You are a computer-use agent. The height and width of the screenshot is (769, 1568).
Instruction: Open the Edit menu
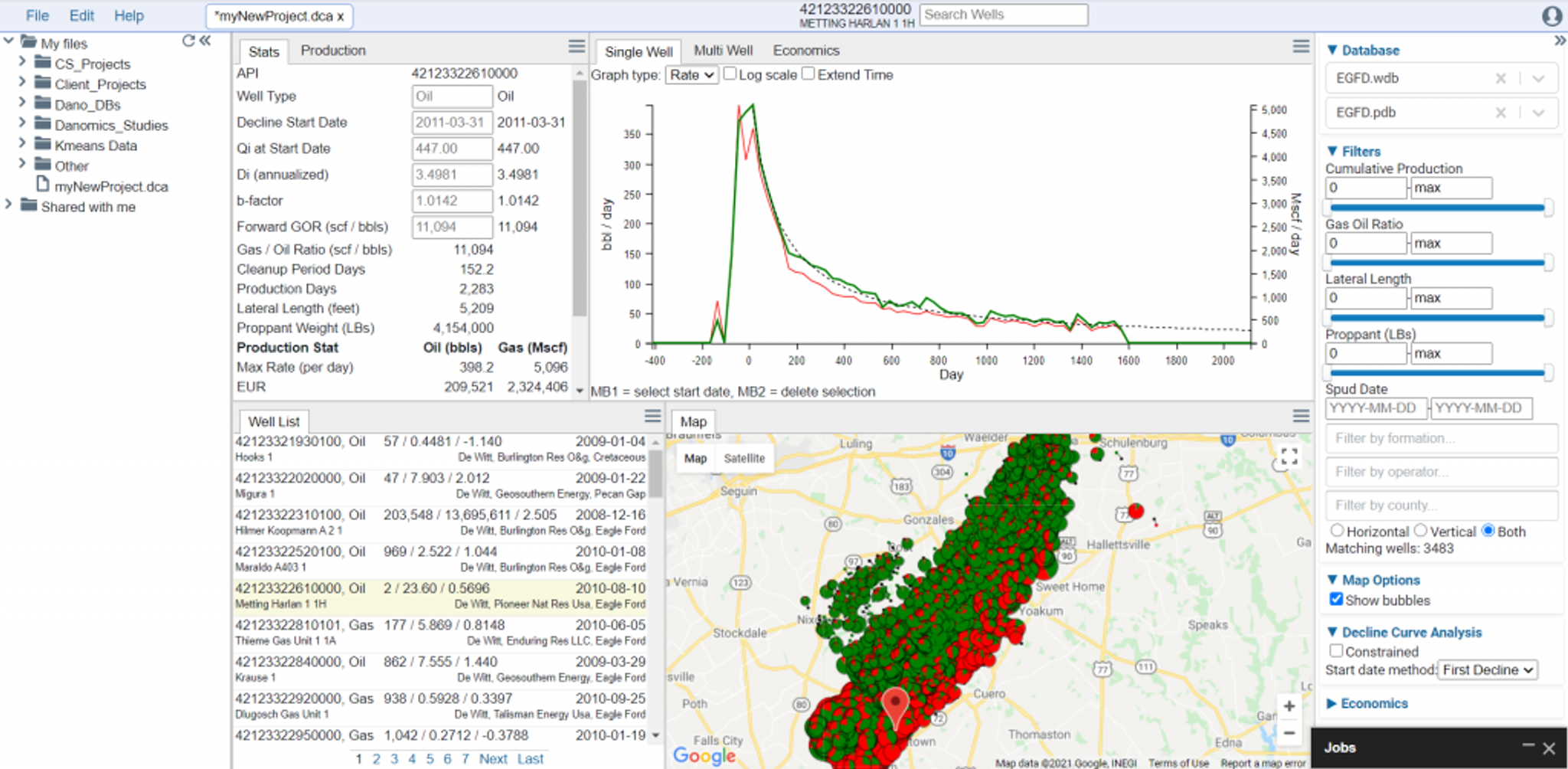pyautogui.click(x=81, y=15)
